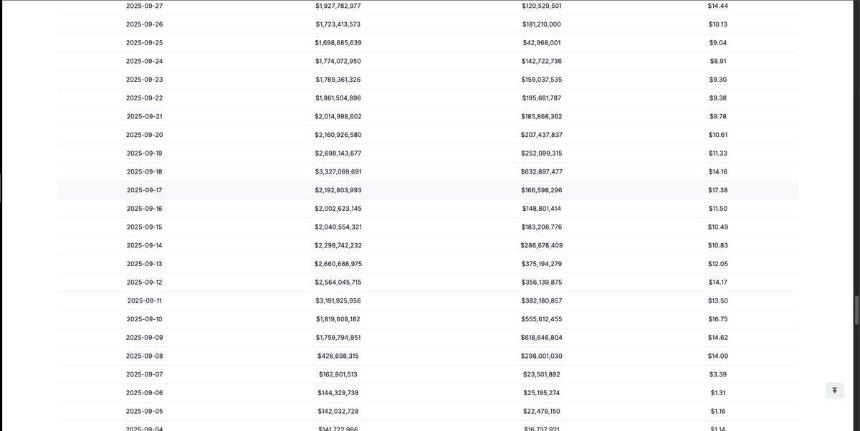Select the 2025-09-05 date cell
This screenshot has height=431, width=860.
coord(144,412)
